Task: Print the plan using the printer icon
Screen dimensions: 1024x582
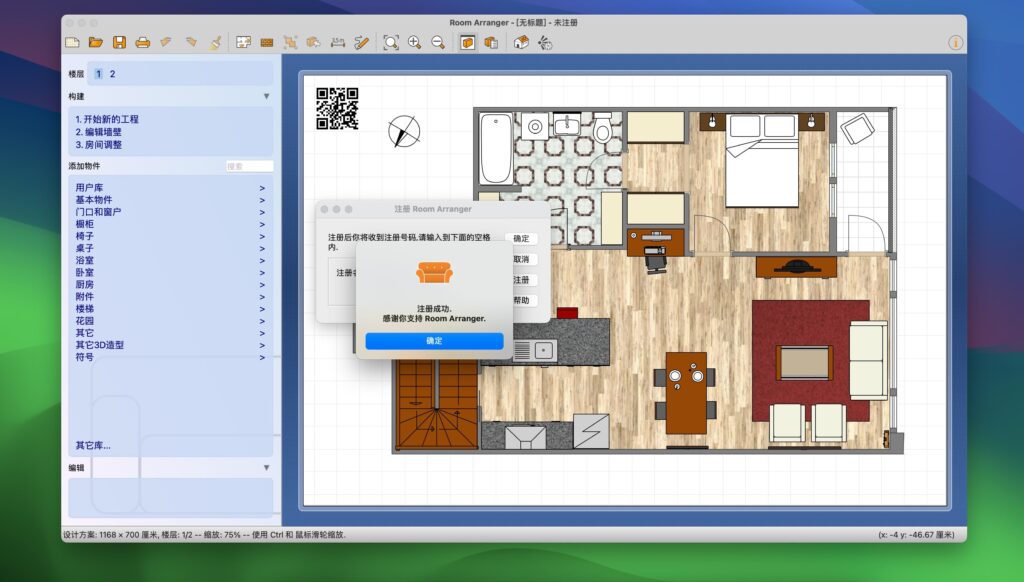Action: tap(143, 43)
